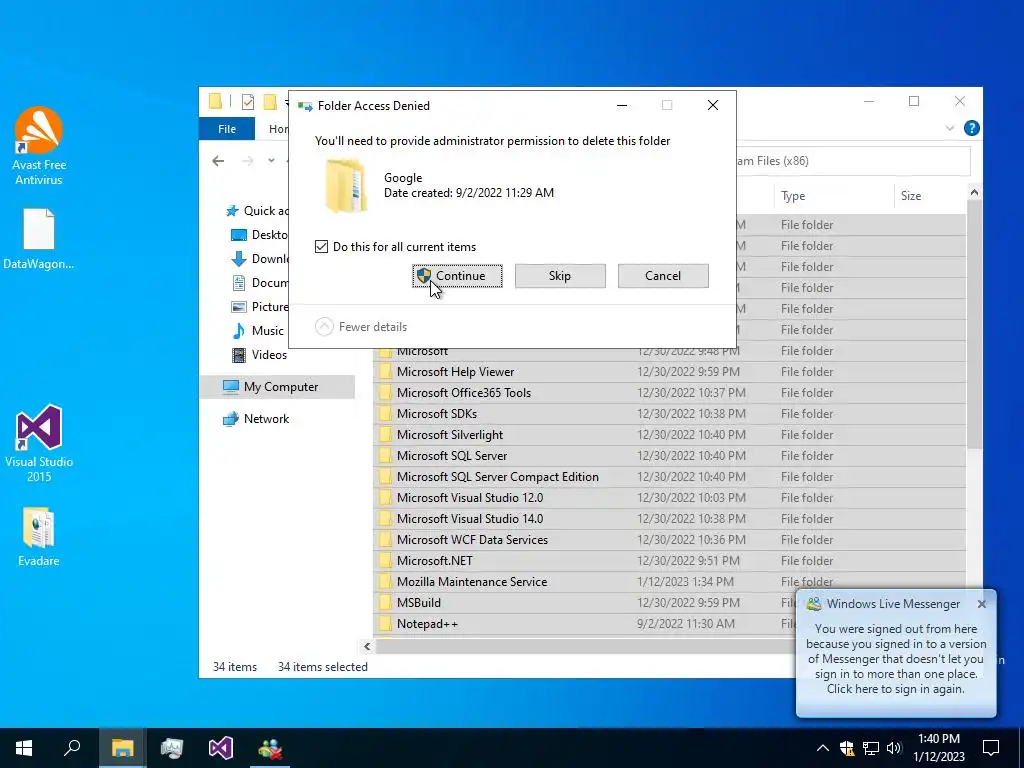The image size is (1024, 768).
Task: Click the security shield tray icon
Action: click(847, 748)
